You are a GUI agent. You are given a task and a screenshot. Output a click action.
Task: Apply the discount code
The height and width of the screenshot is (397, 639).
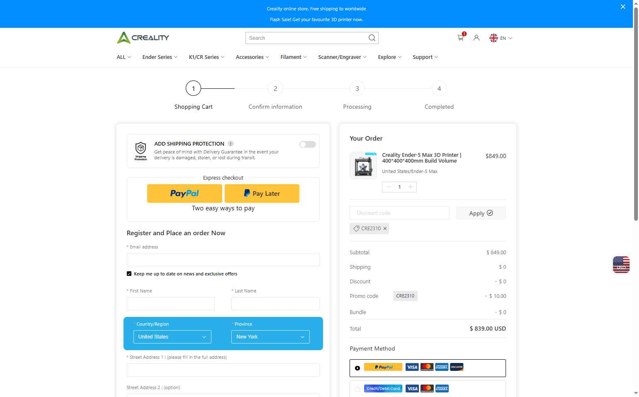click(x=481, y=213)
